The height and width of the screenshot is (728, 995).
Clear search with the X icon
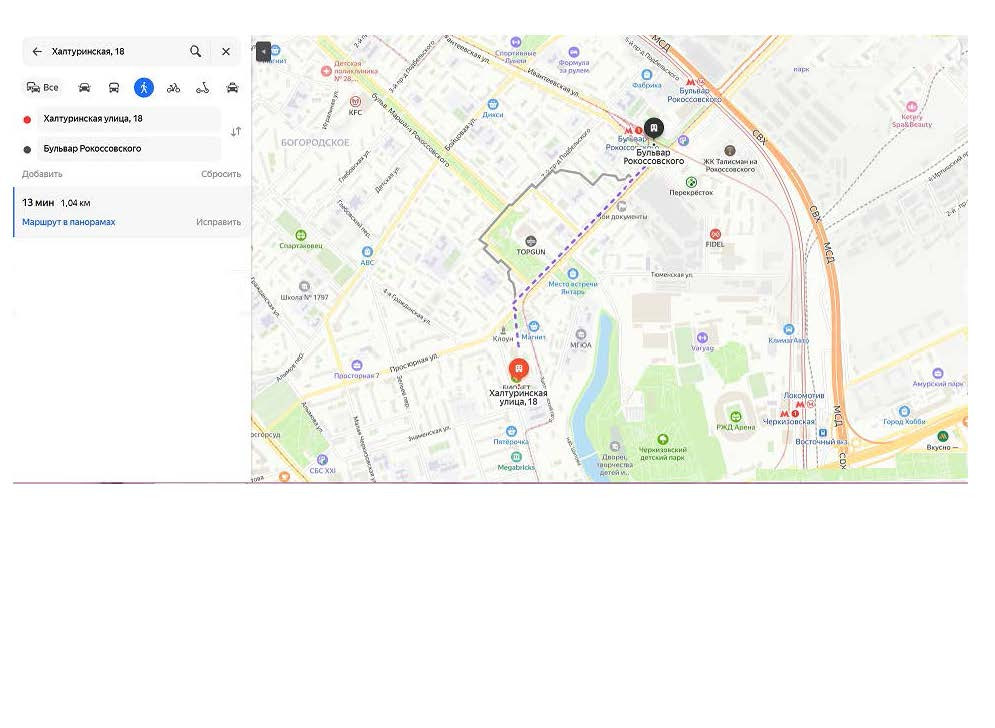(226, 51)
